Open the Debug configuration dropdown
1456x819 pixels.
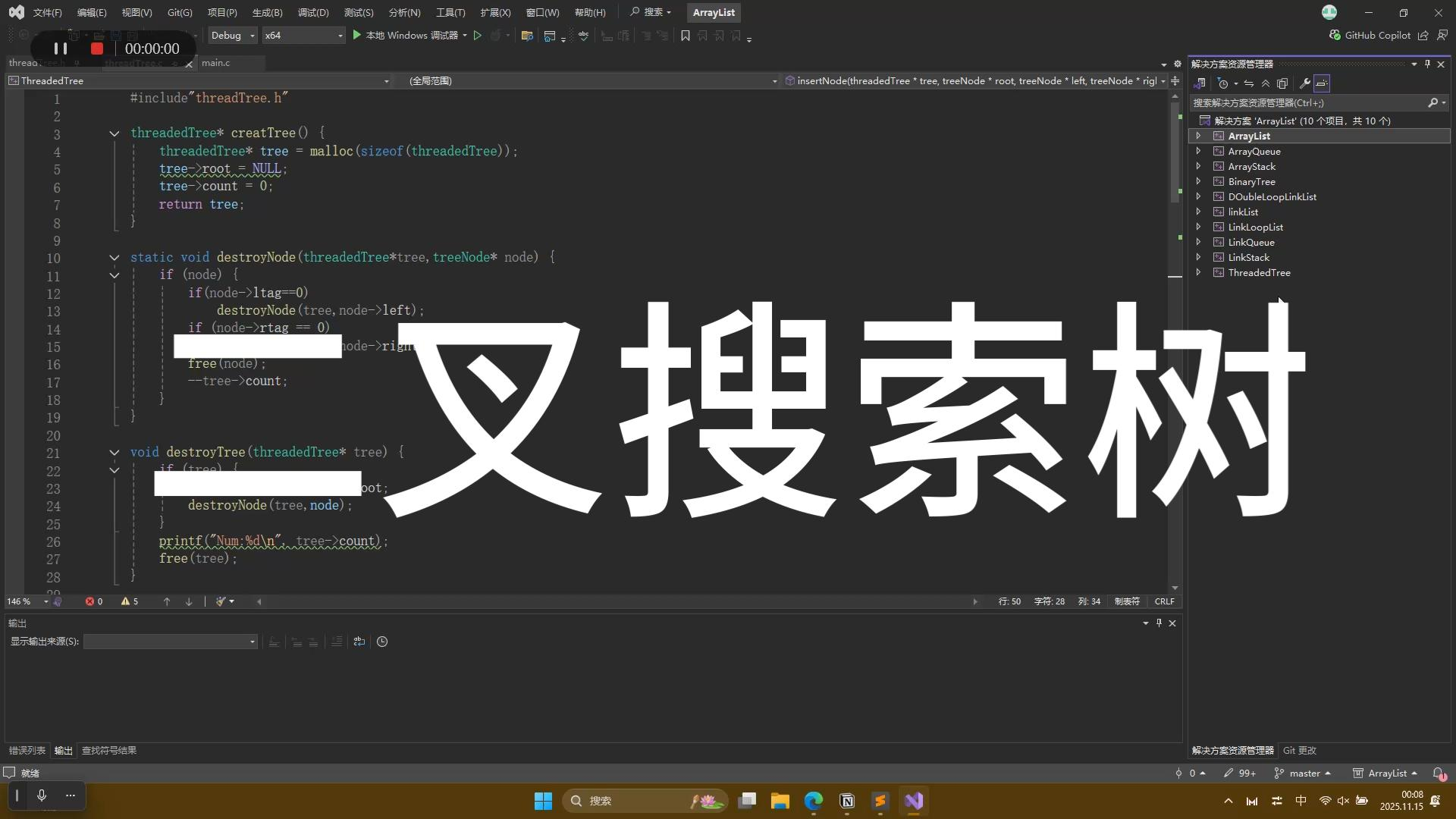pos(233,36)
